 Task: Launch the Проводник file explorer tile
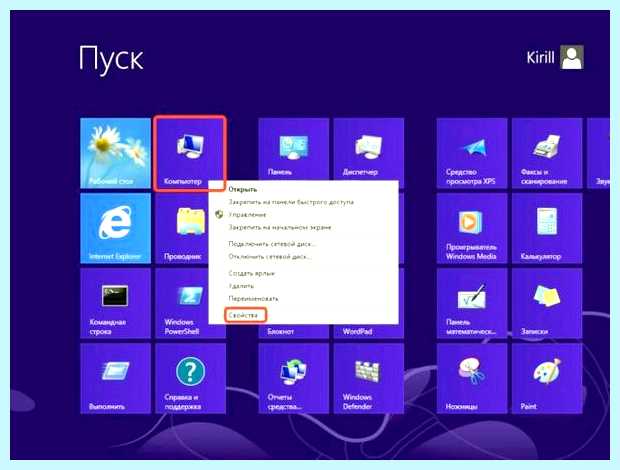point(182,228)
